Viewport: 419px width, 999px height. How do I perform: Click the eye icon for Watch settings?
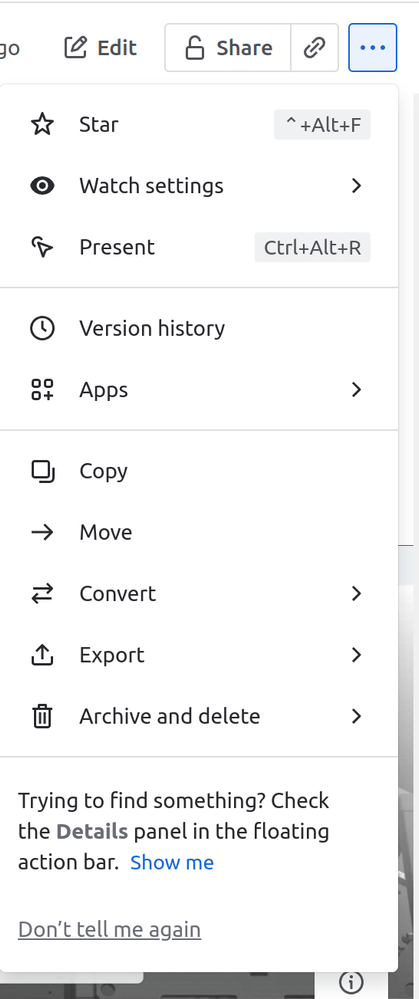pyautogui.click(x=42, y=185)
